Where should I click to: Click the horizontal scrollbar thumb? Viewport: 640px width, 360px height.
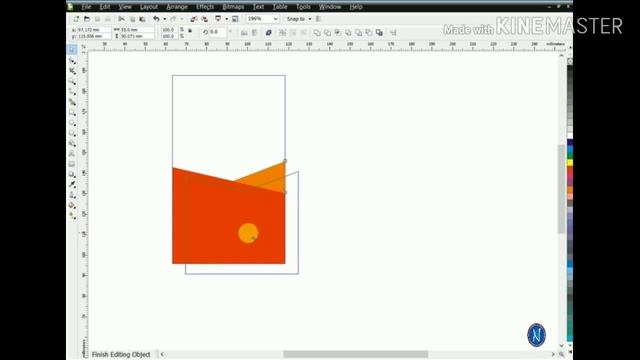pos(356,354)
